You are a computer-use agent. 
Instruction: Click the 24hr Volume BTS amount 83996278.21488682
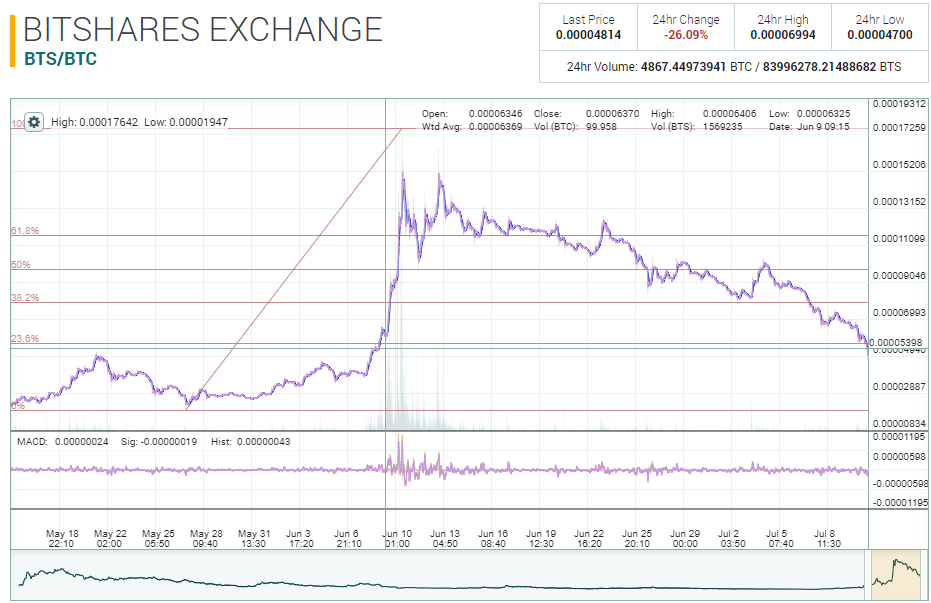click(x=819, y=67)
